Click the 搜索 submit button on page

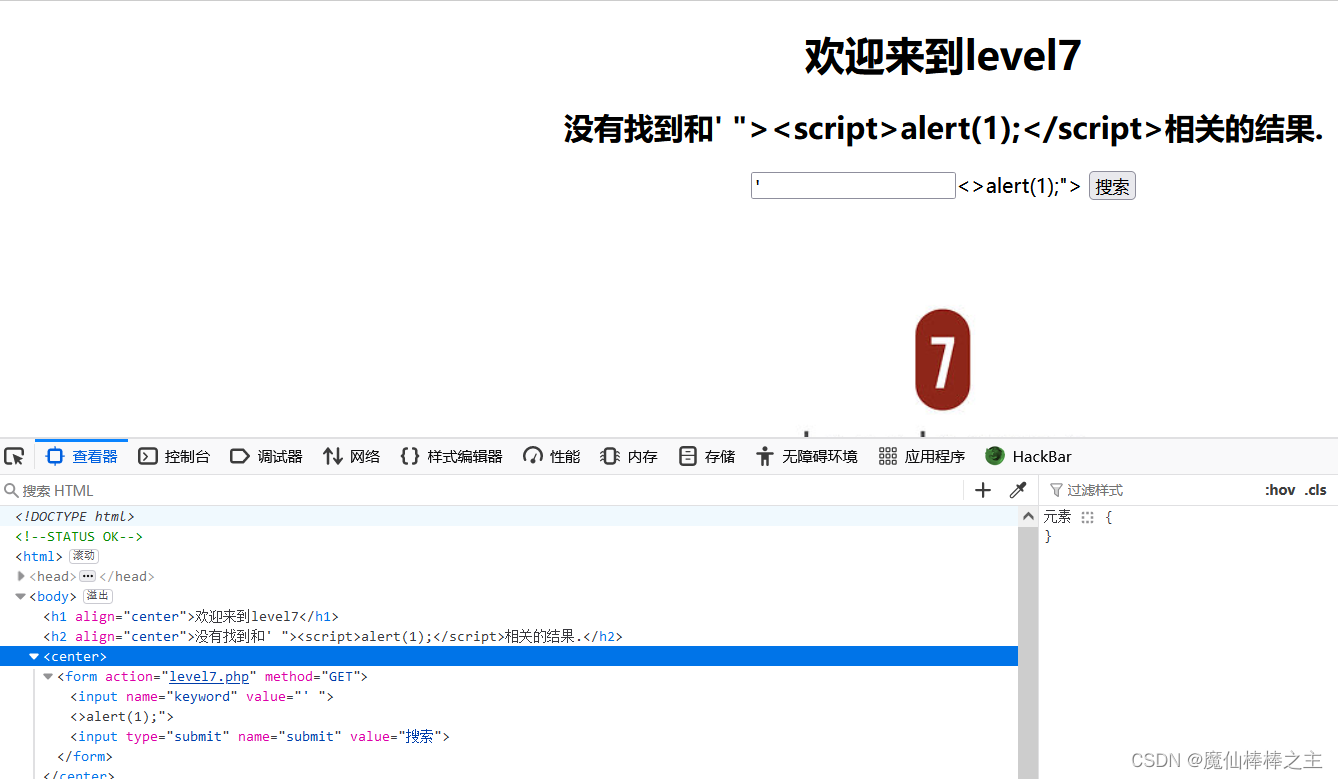pyautogui.click(x=1112, y=186)
